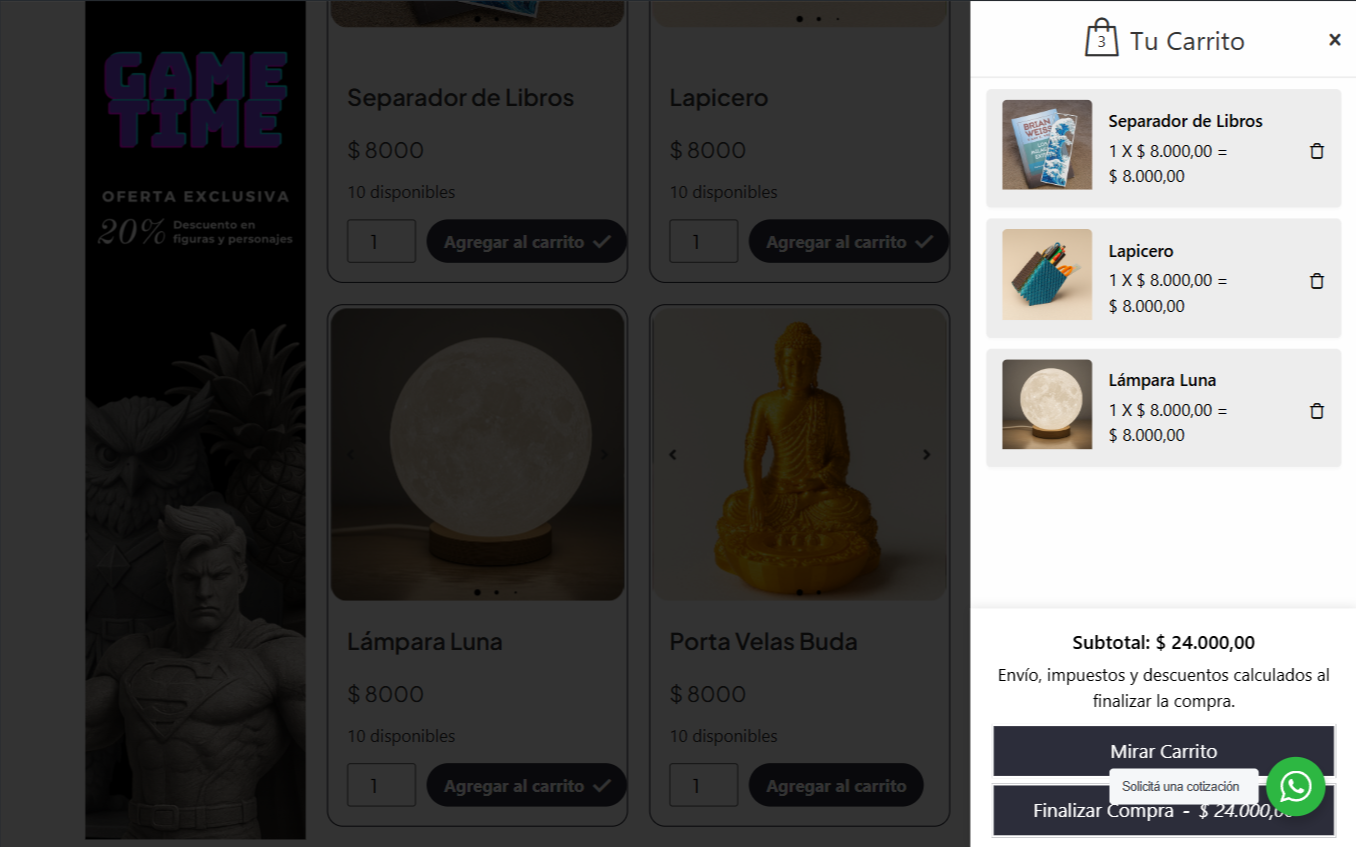The image size is (1356, 847).
Task: Click trash icon for Lámpara Luna
Action: (1317, 411)
